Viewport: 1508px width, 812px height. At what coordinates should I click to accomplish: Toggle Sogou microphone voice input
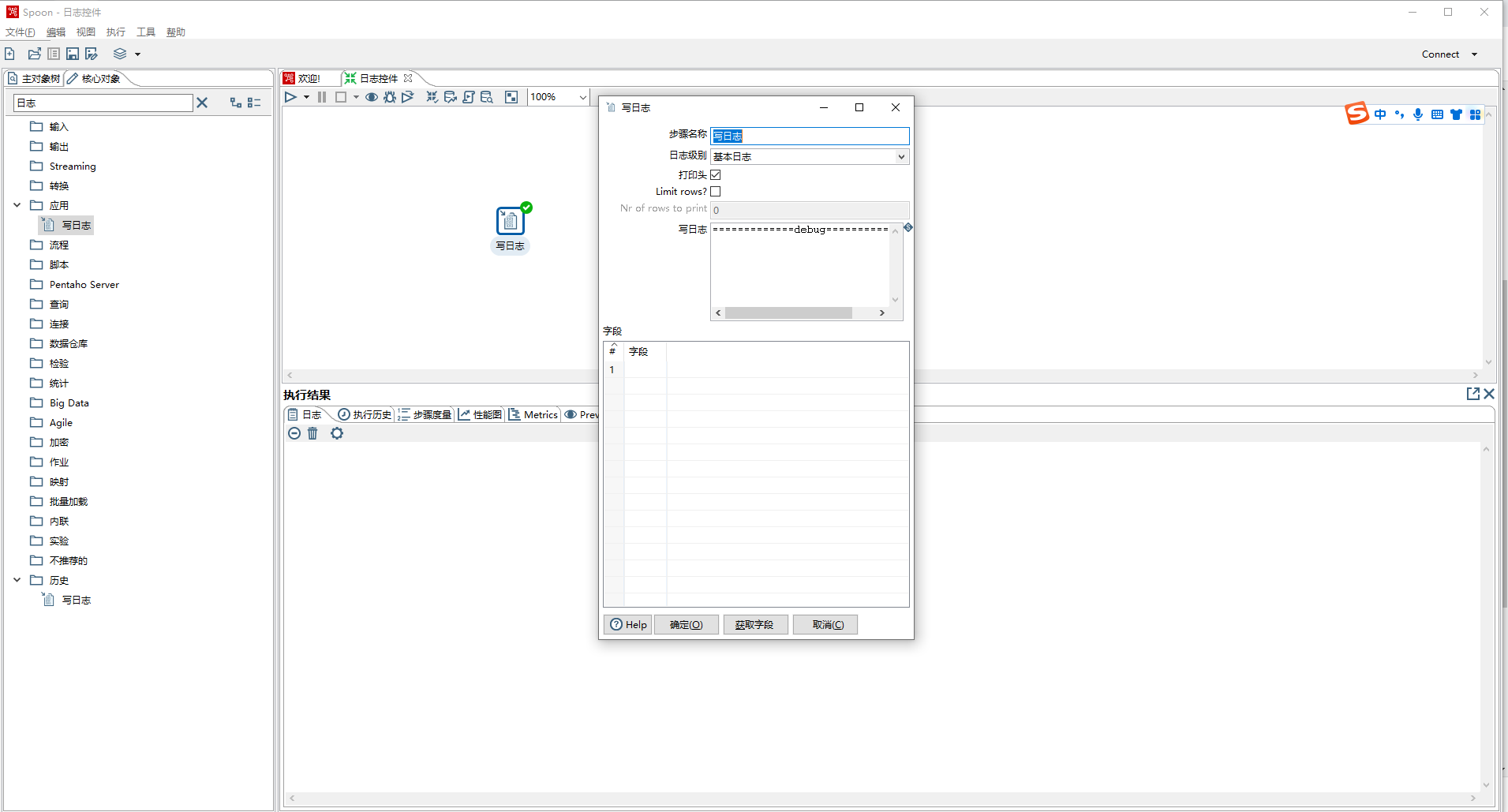[x=1418, y=114]
